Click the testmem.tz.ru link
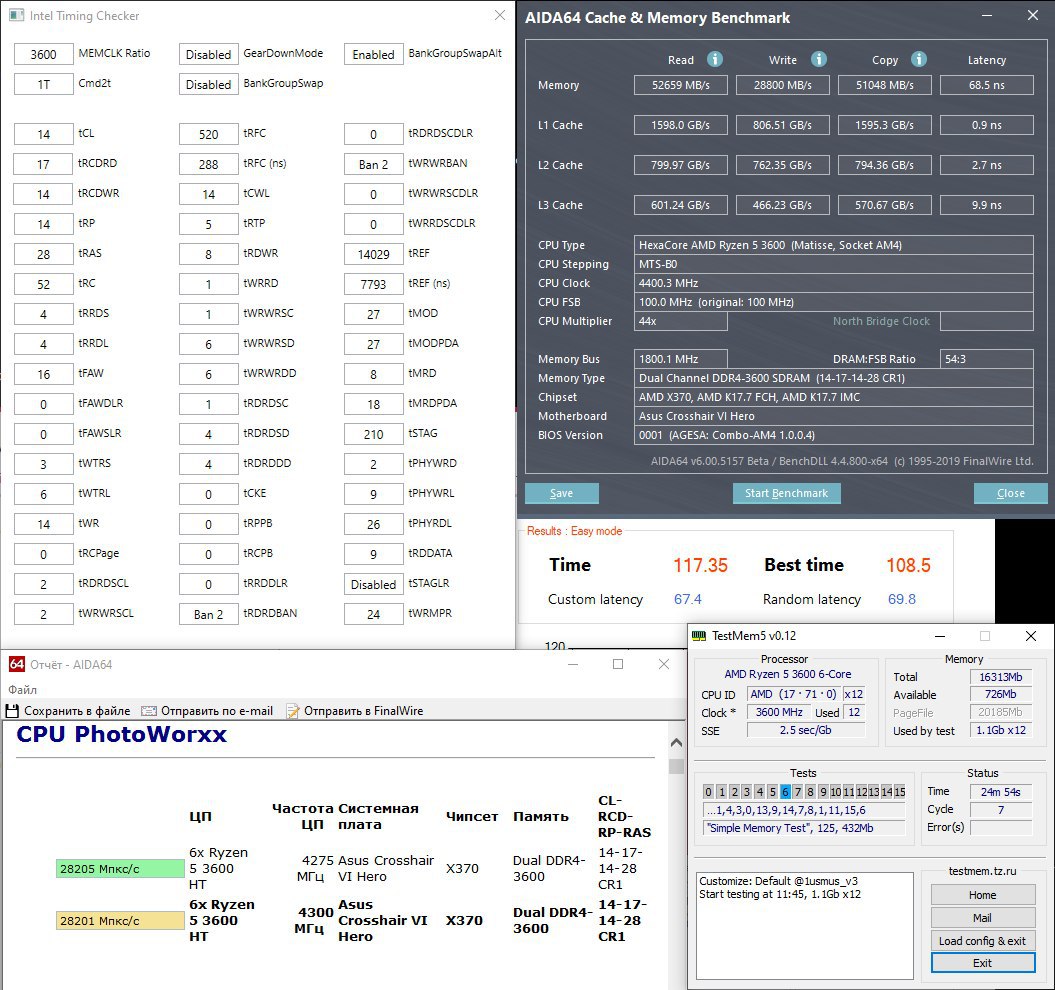The width and height of the screenshot is (1055, 990). point(982,871)
